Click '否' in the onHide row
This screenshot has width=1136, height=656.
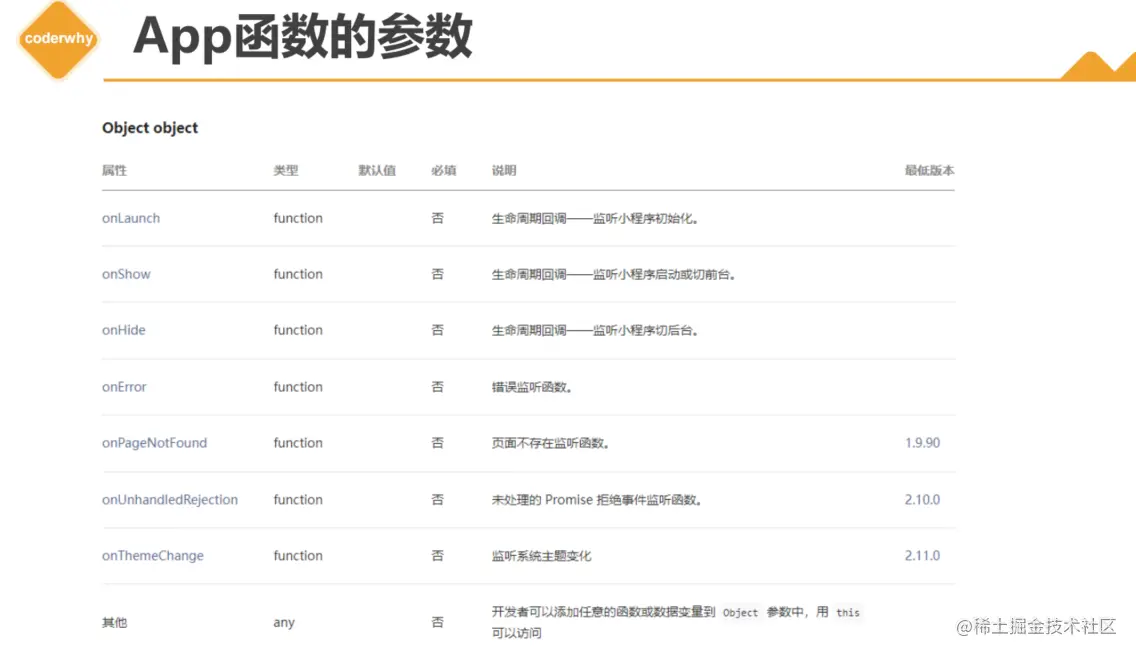coord(437,330)
